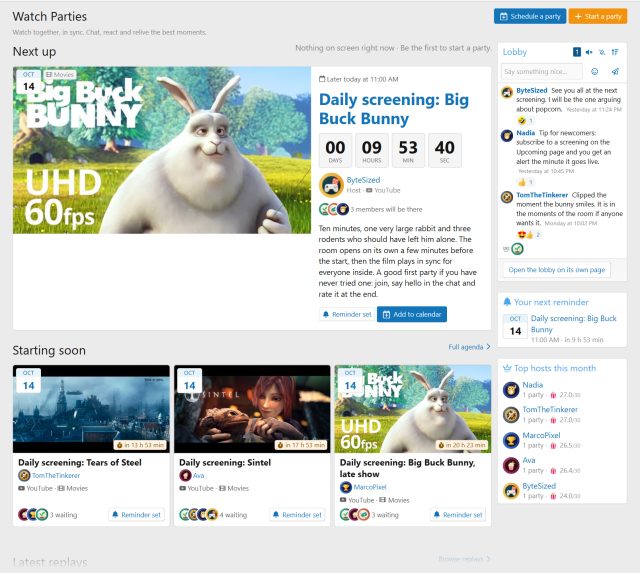The height and width of the screenshot is (573, 640).
Task: Toggle Reminder set on Tears of Steel card
Action: coord(137,515)
